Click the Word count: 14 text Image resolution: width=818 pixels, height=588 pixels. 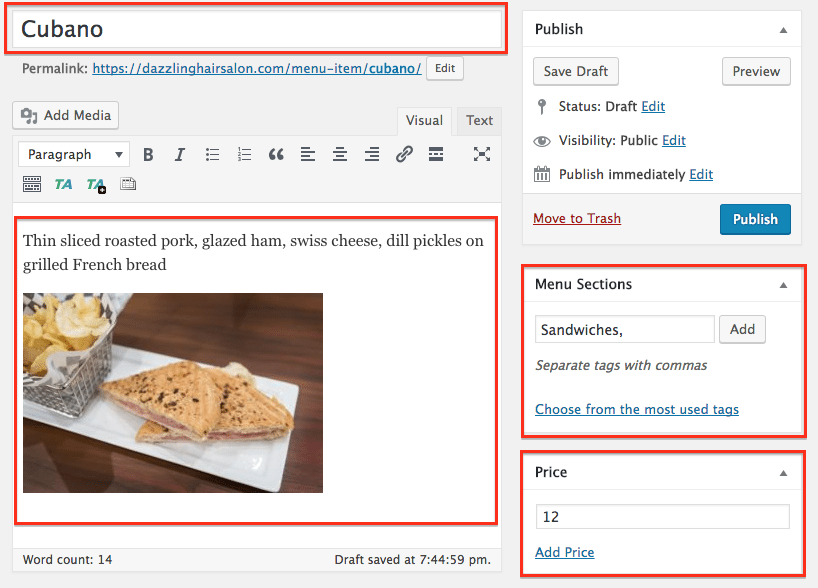click(67, 560)
